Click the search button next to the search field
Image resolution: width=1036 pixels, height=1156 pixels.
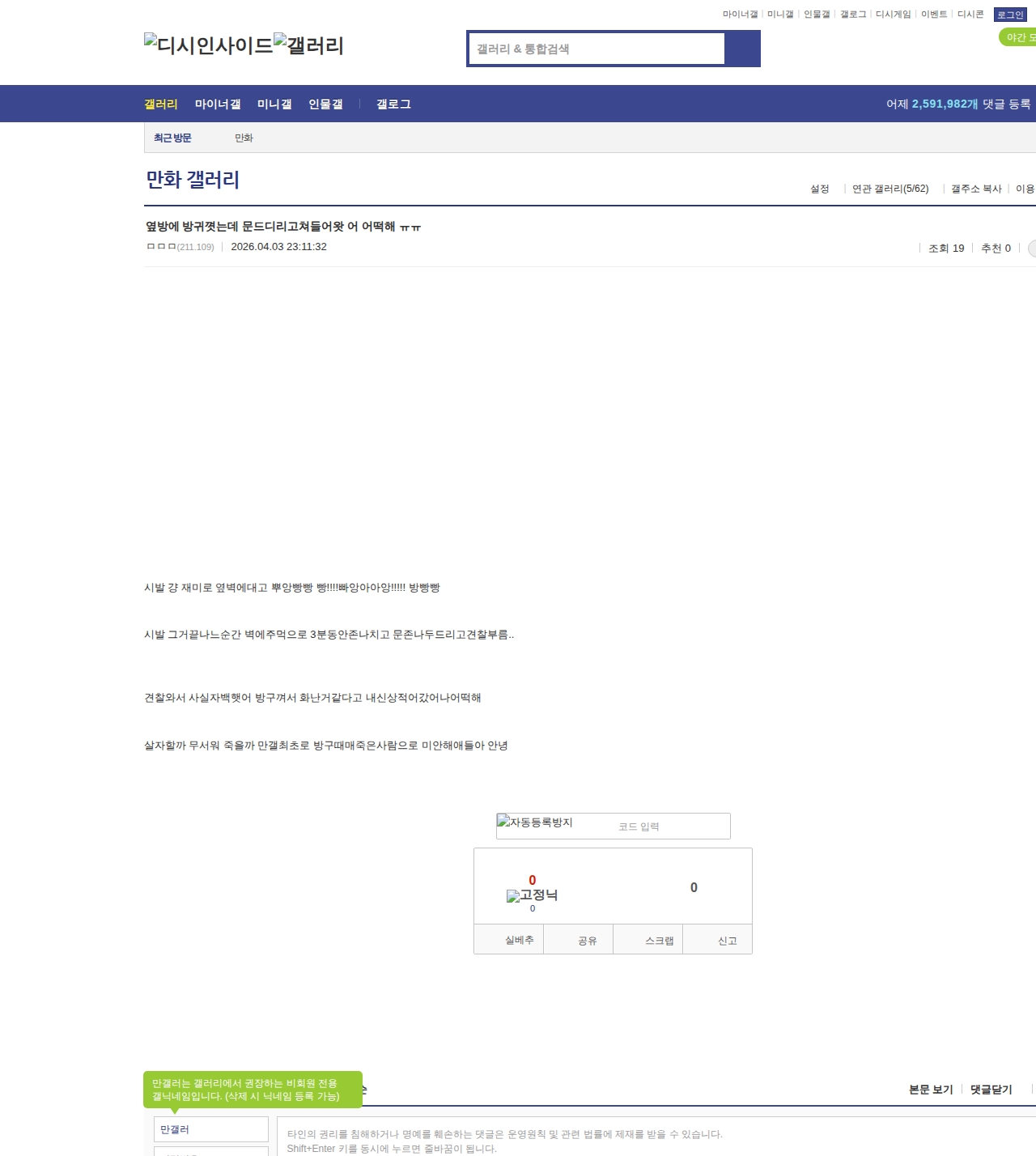[742, 49]
